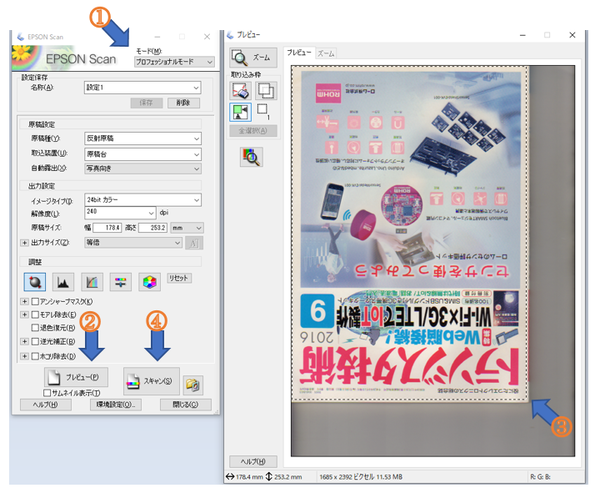Click the auto locate marquee icon
This screenshot has height=488, width=600.
point(240,112)
